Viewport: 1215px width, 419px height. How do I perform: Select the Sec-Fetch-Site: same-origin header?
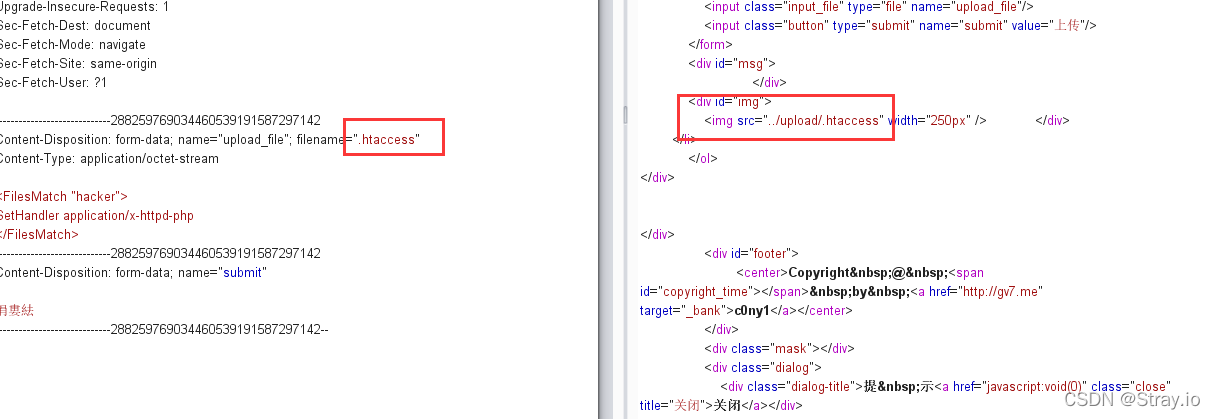click(79, 63)
